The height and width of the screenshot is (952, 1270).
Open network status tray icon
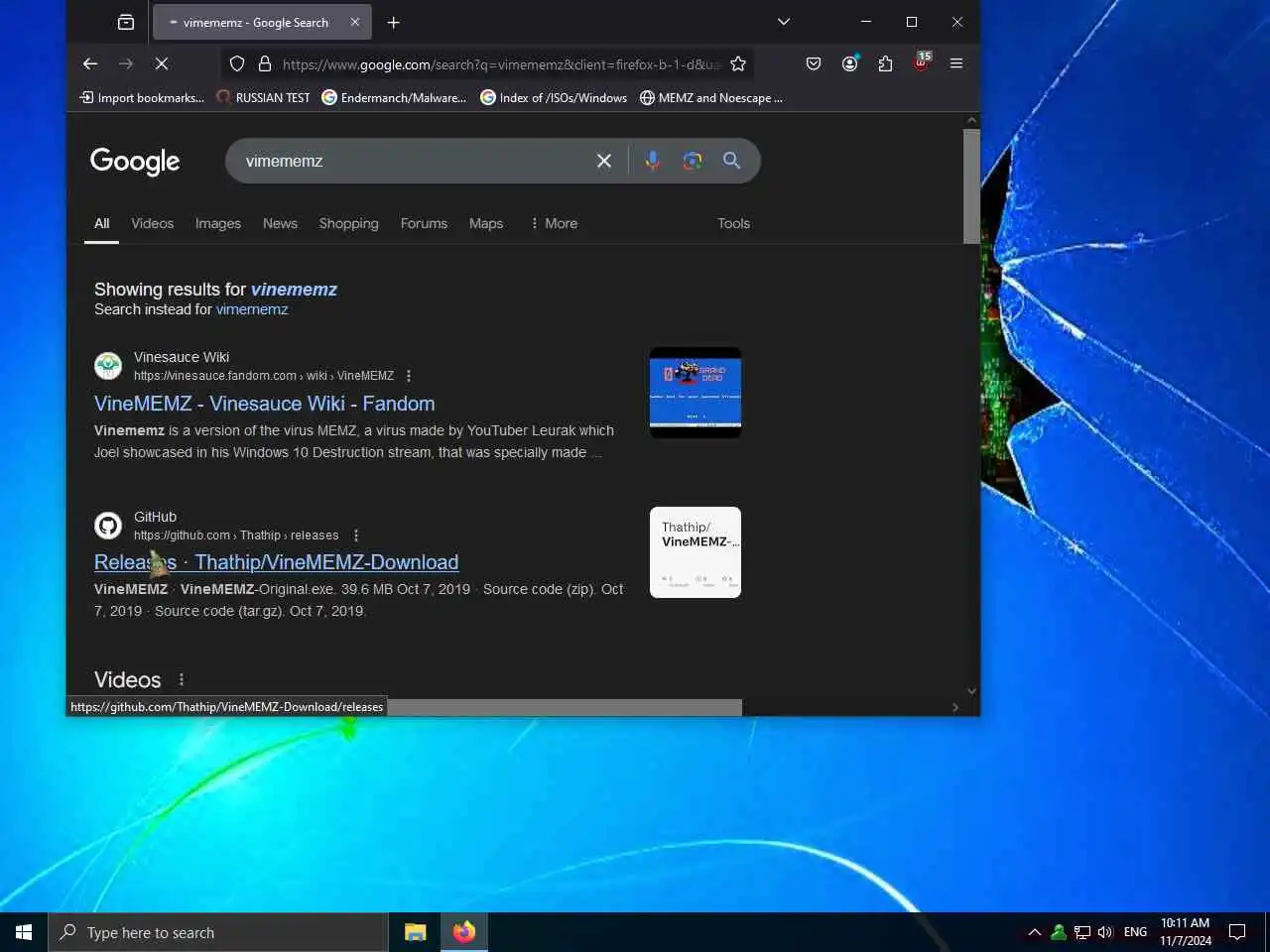[1082, 932]
